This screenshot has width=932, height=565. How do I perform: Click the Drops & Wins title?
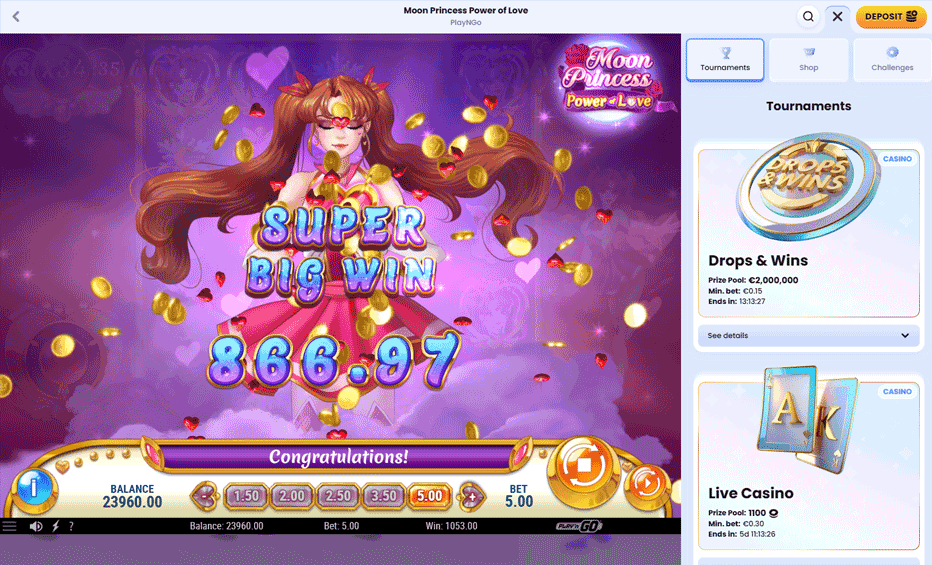click(758, 260)
